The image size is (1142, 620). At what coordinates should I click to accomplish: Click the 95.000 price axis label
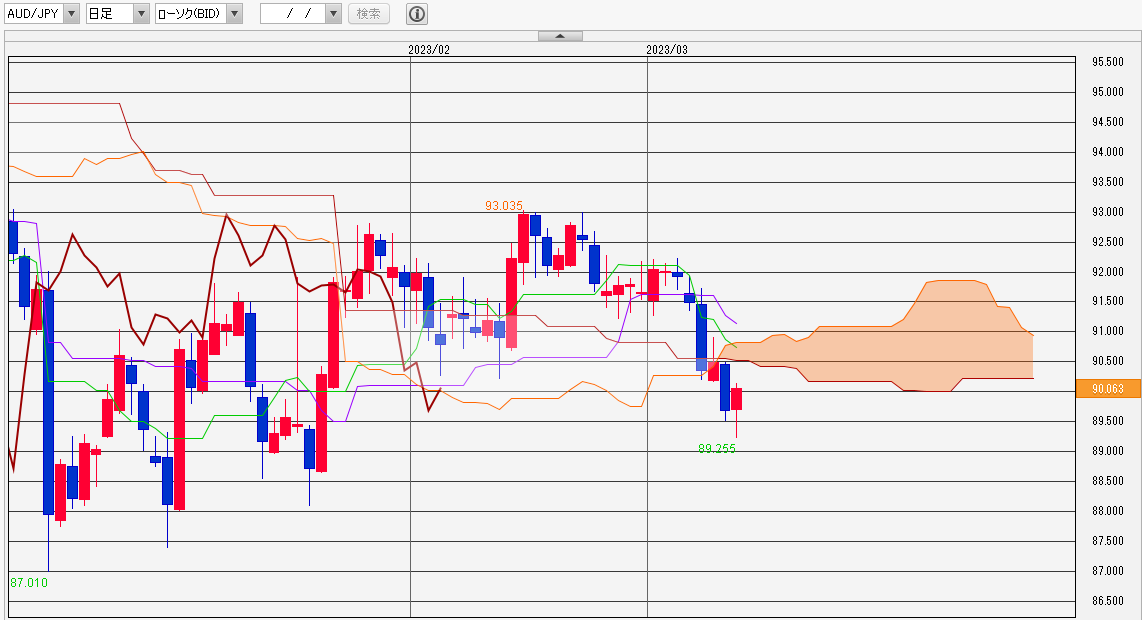[1108, 92]
